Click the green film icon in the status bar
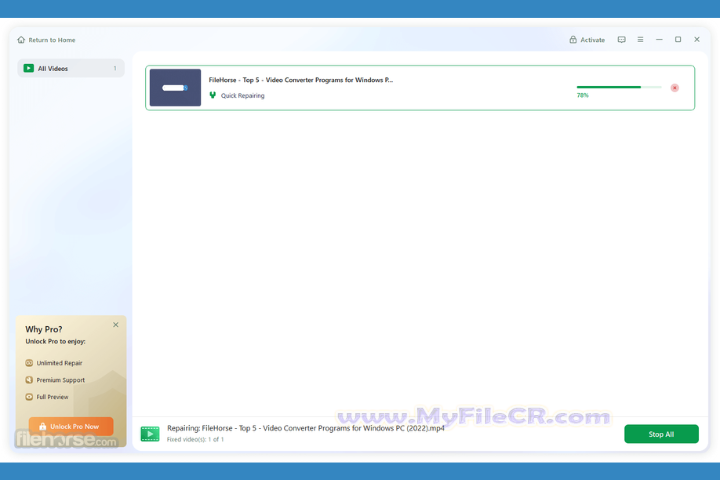 [x=150, y=434]
